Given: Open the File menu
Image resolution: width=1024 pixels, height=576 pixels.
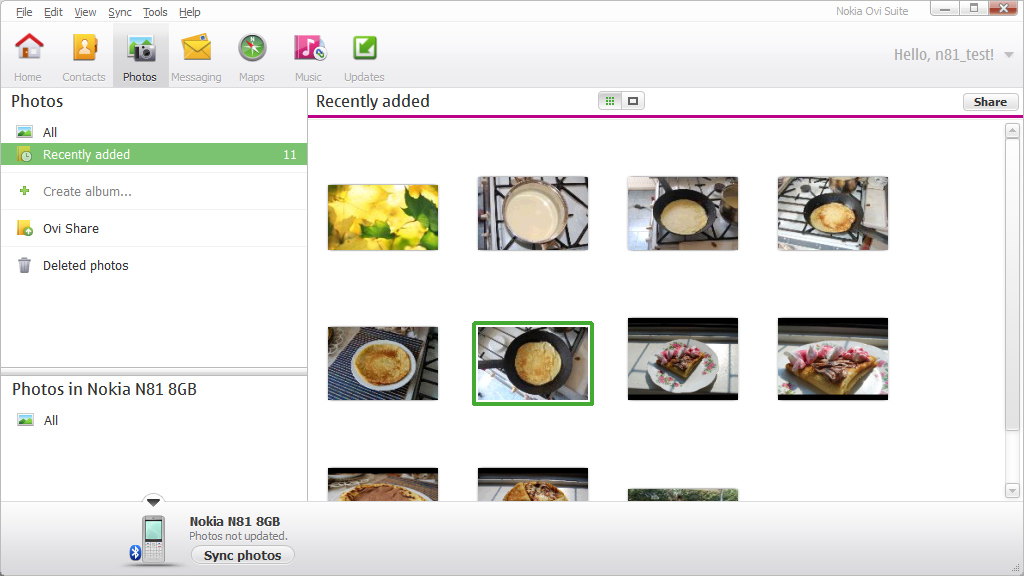Looking at the screenshot, I should [x=24, y=12].
